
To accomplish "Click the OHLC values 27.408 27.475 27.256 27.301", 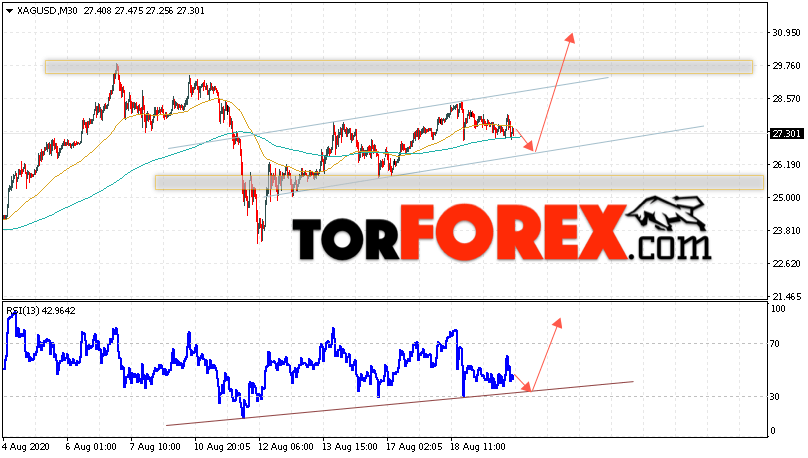I will pyautogui.click(x=144, y=11).
